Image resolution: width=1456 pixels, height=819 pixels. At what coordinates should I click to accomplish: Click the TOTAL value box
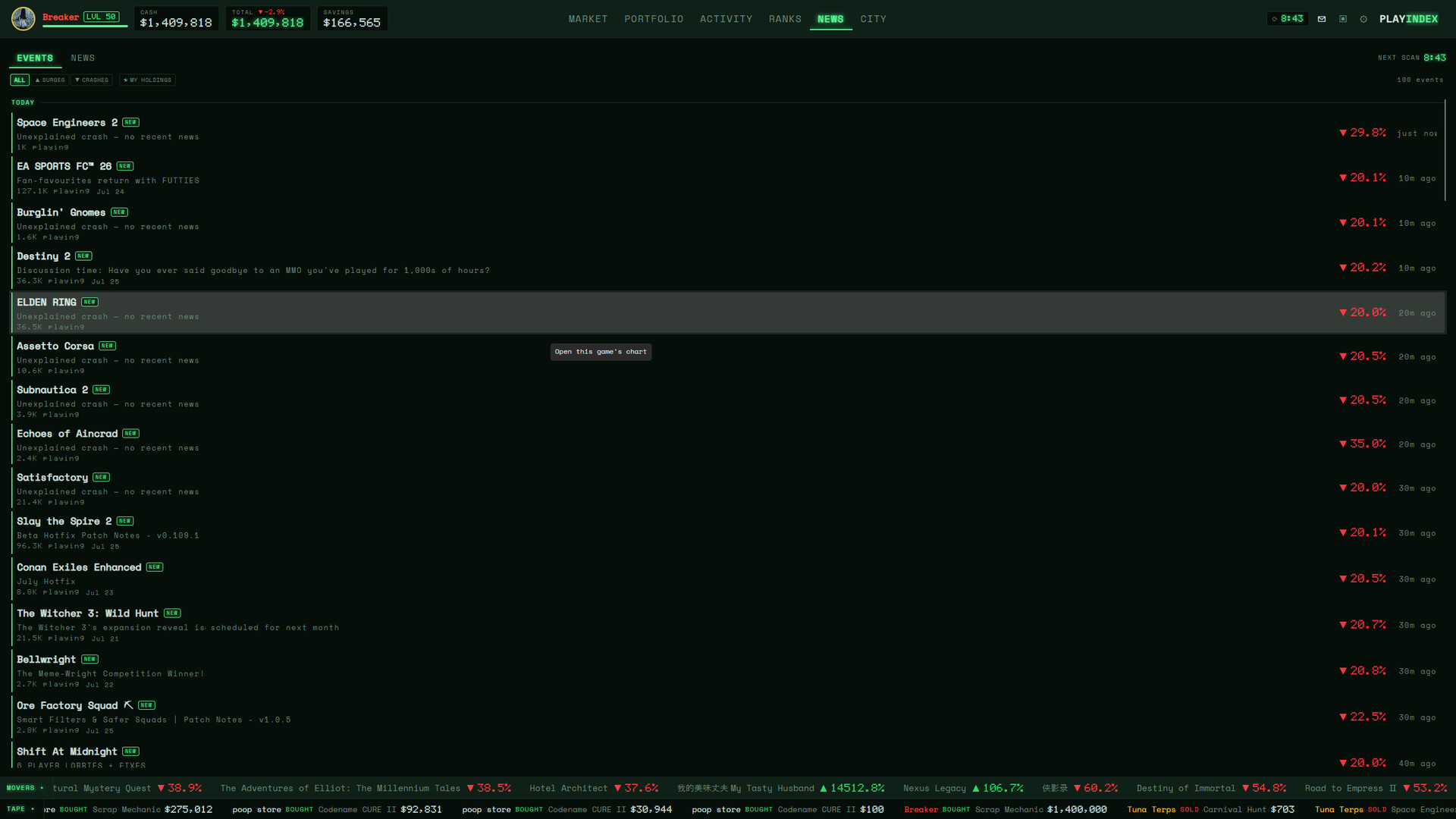[x=268, y=18]
